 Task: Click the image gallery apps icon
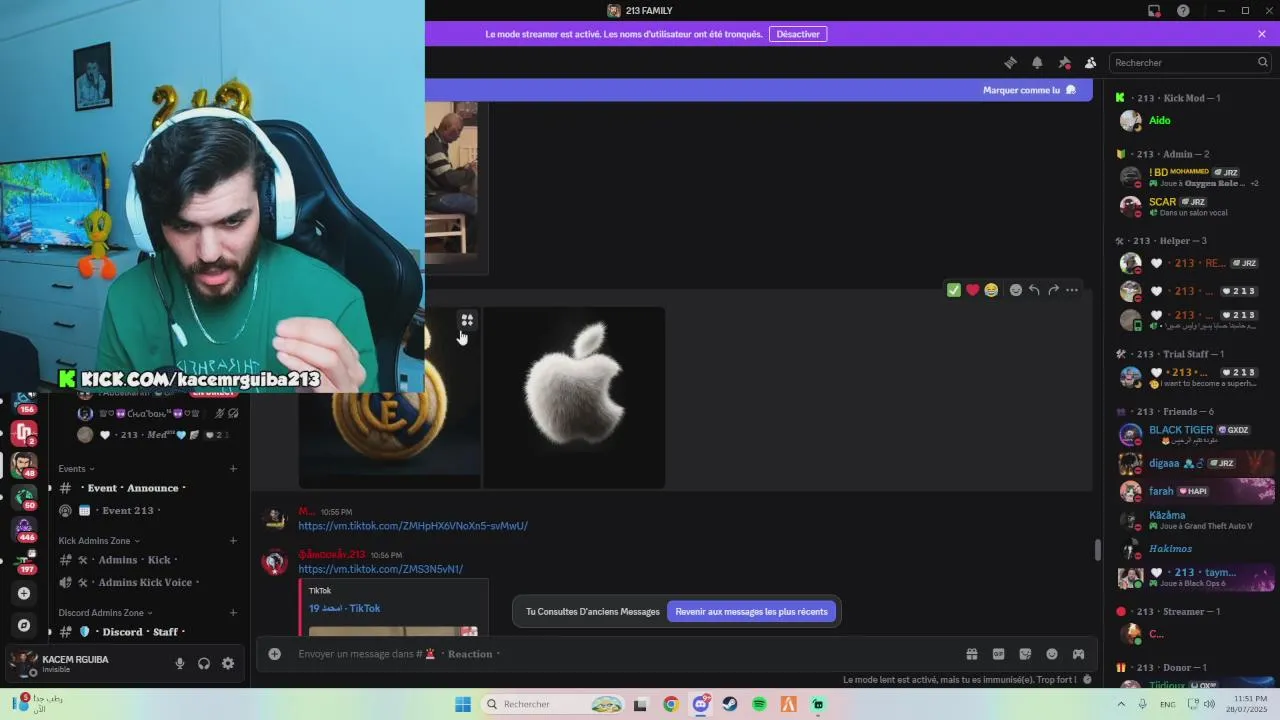pyautogui.click(x=467, y=320)
